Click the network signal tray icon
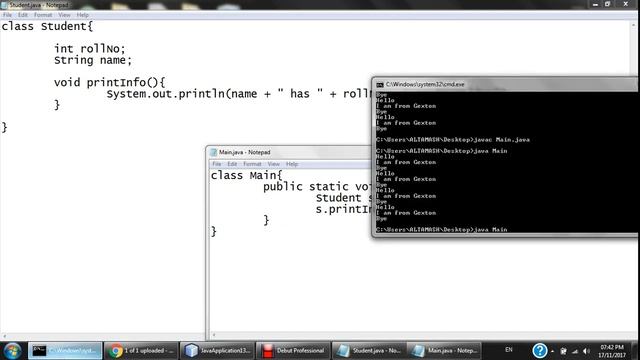This screenshot has width=640, height=360. coord(575,351)
